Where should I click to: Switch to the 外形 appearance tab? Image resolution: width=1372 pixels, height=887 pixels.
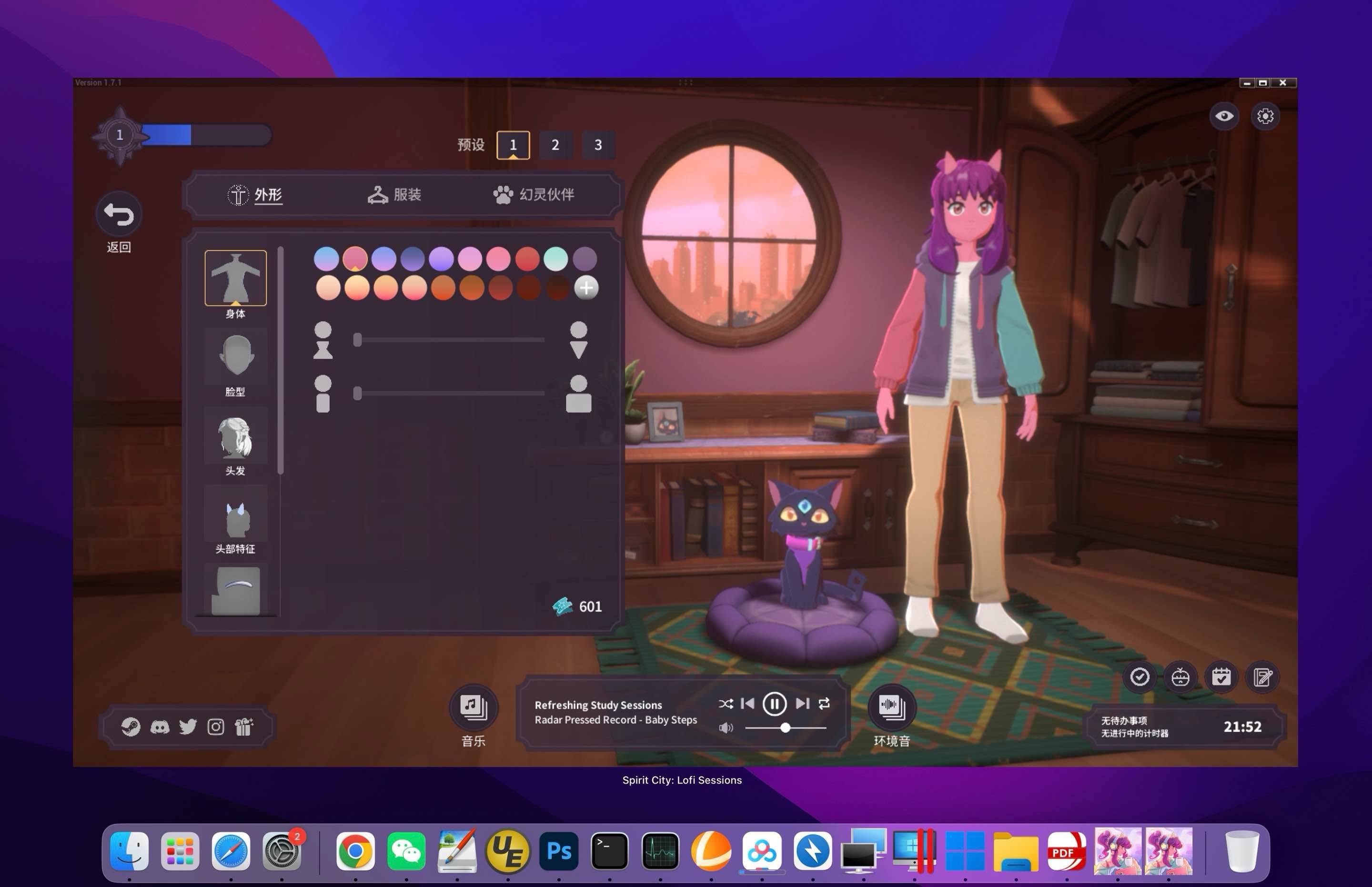point(254,195)
